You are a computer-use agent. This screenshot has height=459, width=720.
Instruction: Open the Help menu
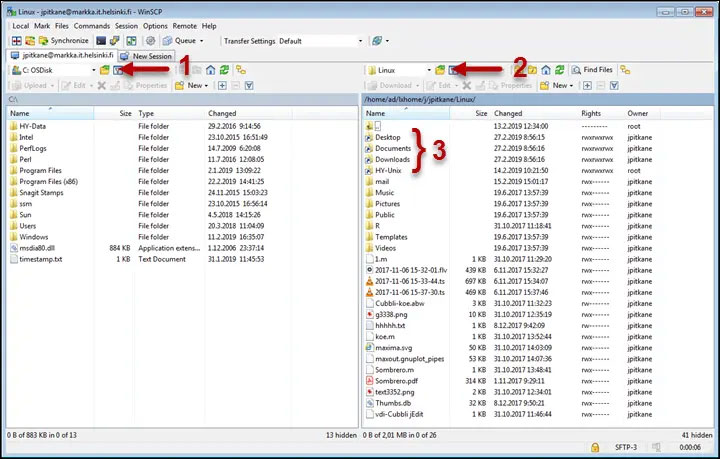tap(209, 26)
